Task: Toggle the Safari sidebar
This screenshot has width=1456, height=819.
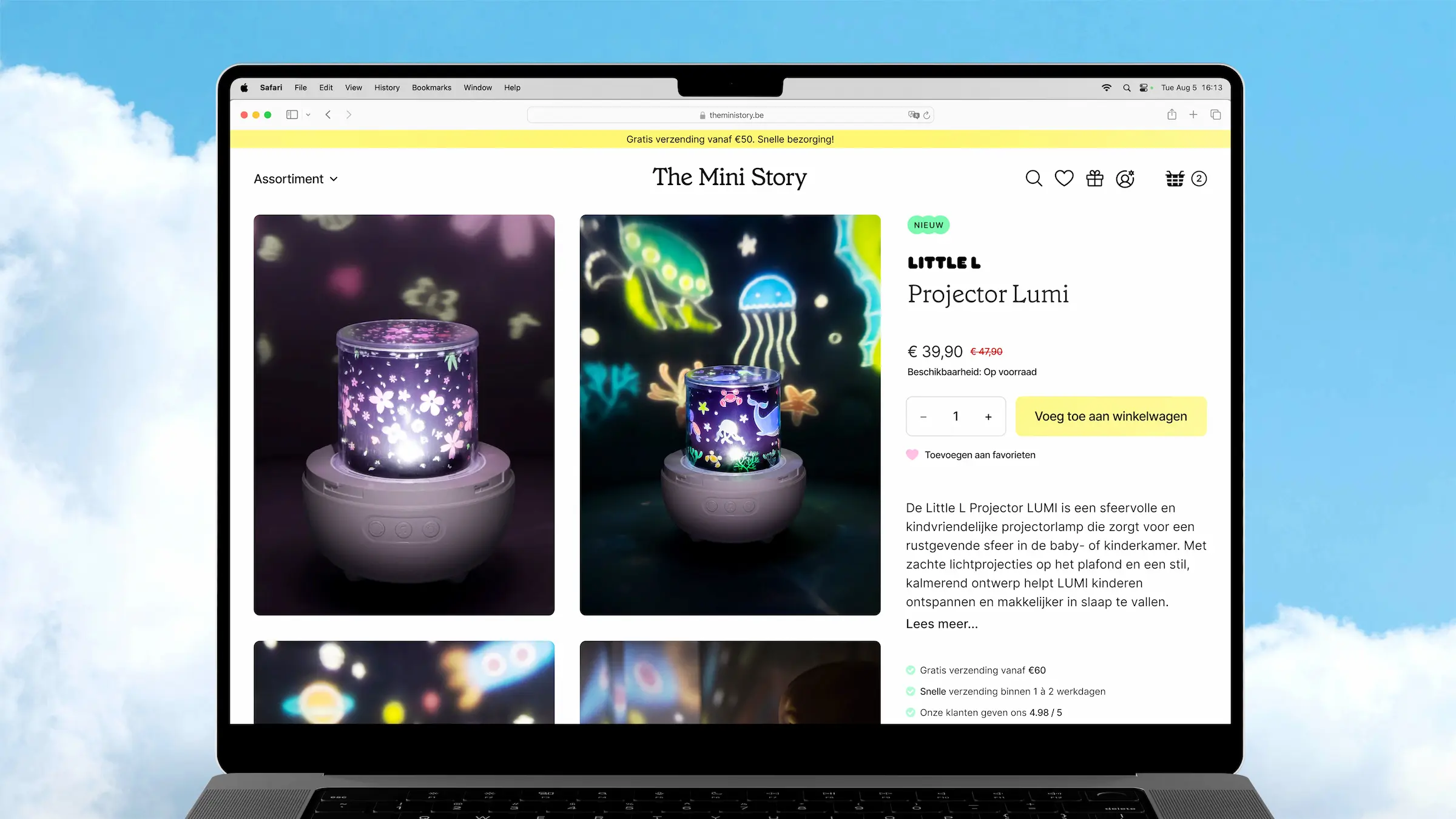Action: tap(292, 115)
